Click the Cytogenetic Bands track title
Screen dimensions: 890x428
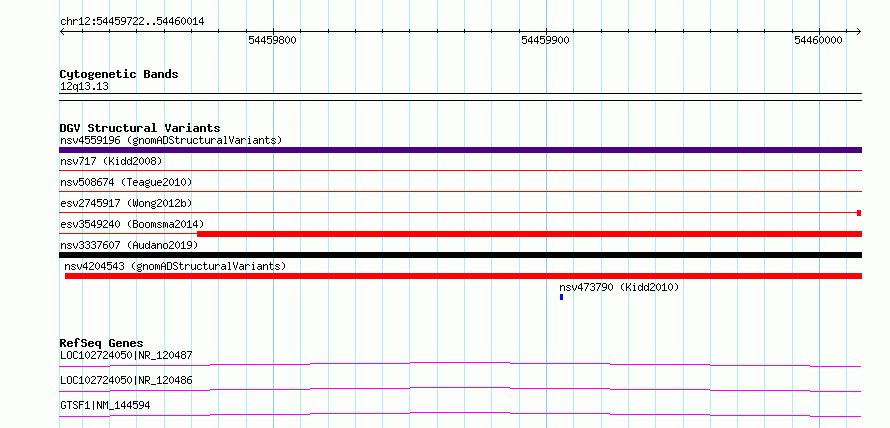[119, 74]
